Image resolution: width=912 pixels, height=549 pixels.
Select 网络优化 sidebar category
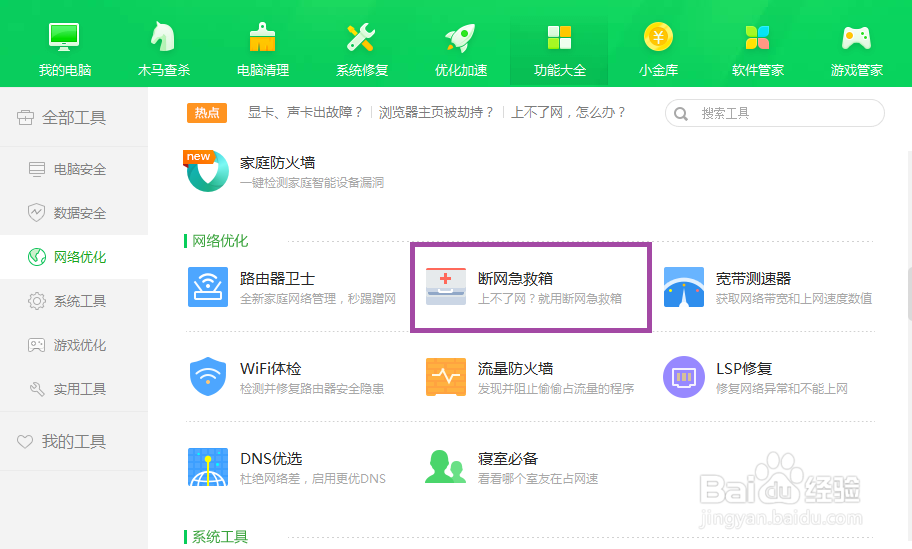74,257
